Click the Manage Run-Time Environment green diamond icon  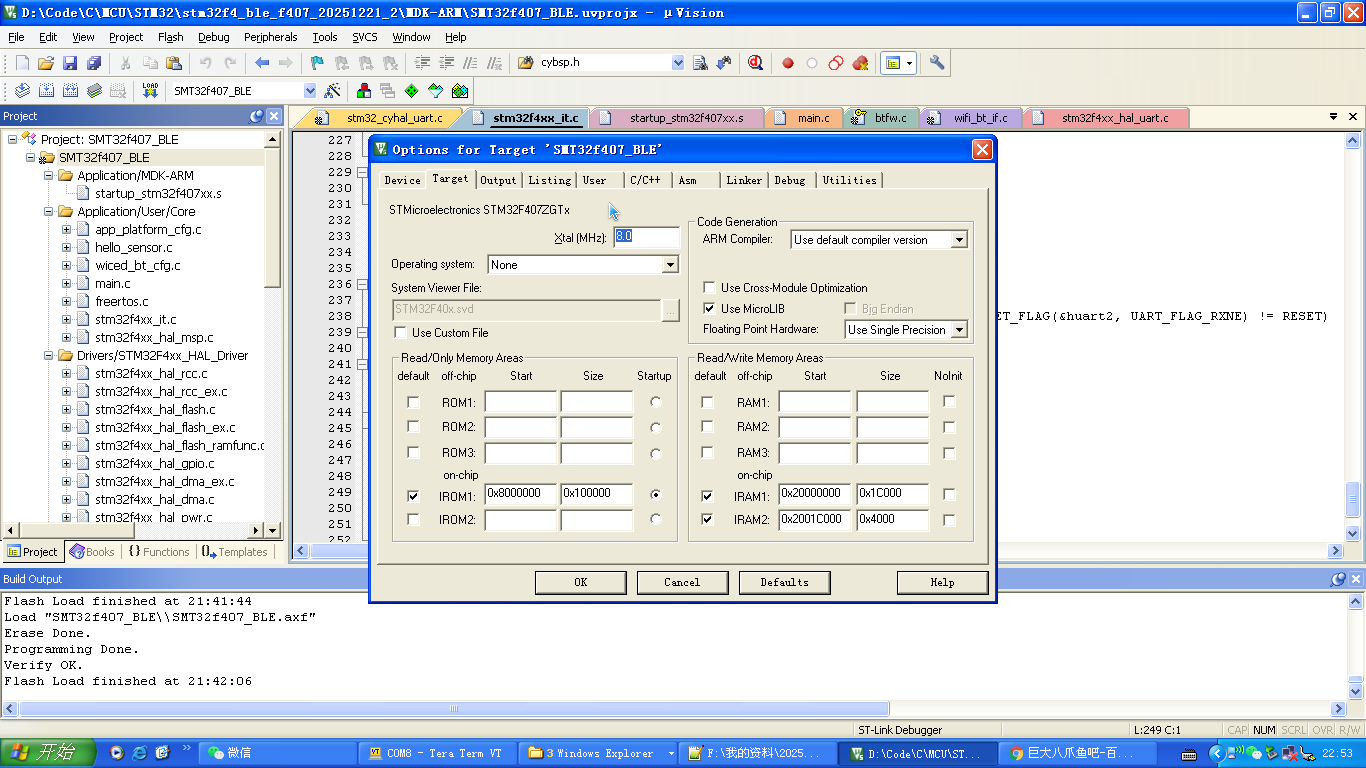(x=411, y=90)
